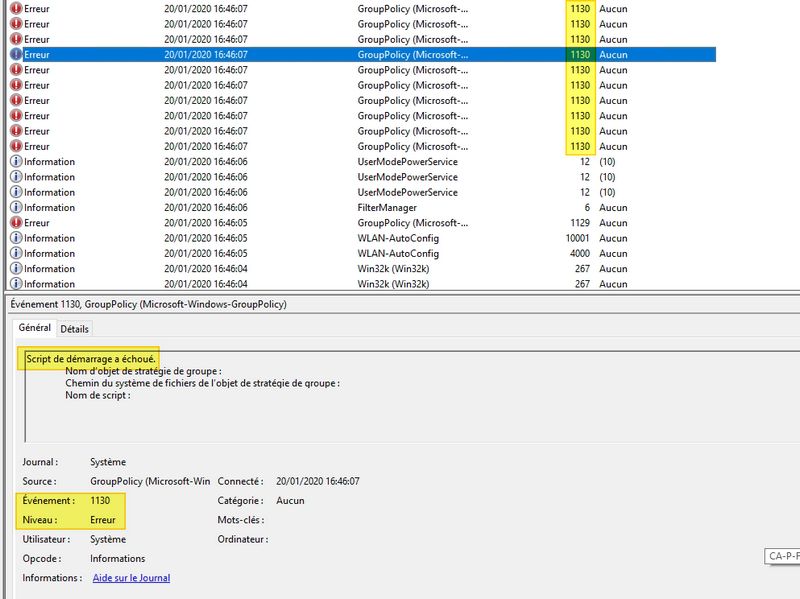Click the info icon on the WLAN-AutoConfig 10001 row
Viewport: 800px width, 599px height.
(16, 238)
